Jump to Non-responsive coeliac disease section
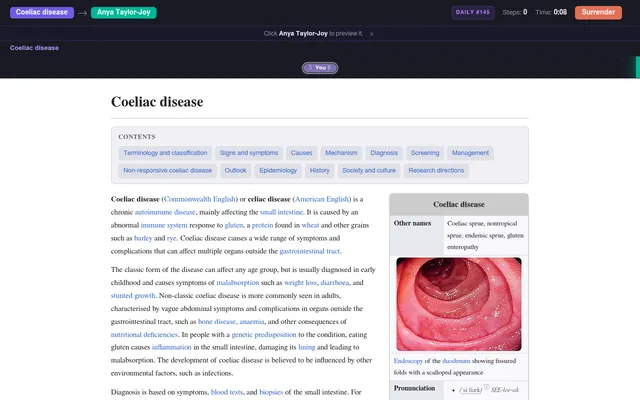The image size is (640, 400). [167, 171]
